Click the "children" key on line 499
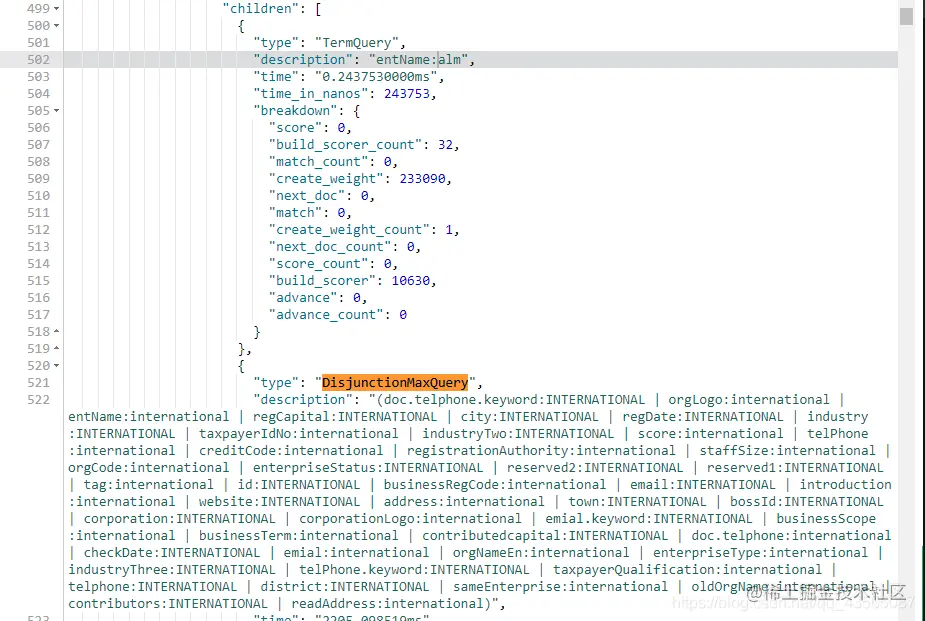The width and height of the screenshot is (925, 621). pos(261,8)
